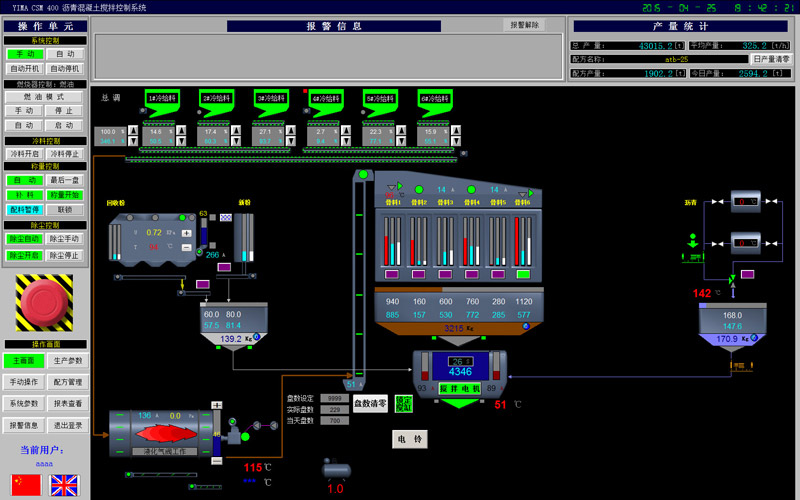Viewport: 800px width, 500px height.
Task: Toggle system control to 手动 manual mode
Action: coord(25,54)
